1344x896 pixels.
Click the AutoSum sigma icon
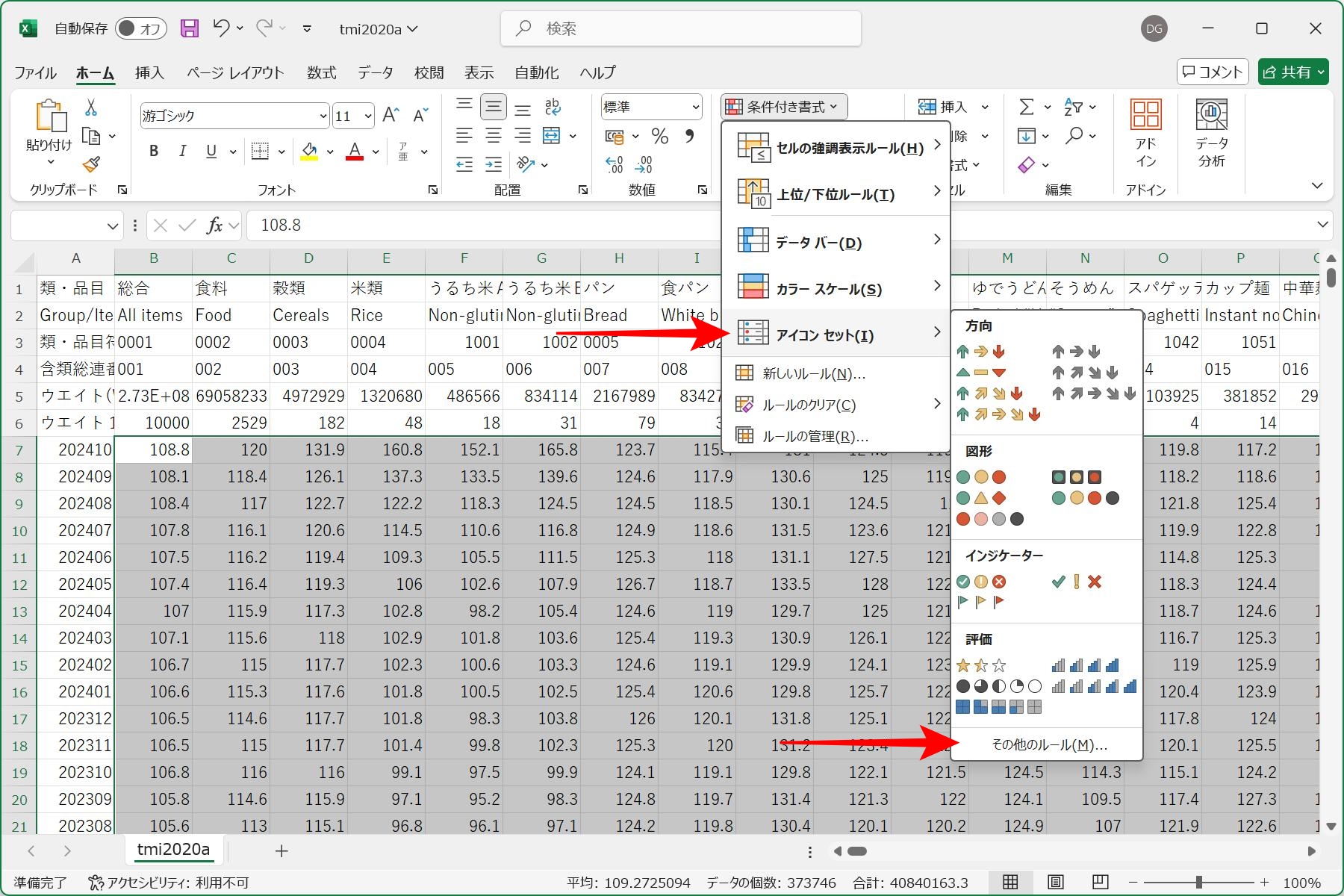[x=1027, y=107]
